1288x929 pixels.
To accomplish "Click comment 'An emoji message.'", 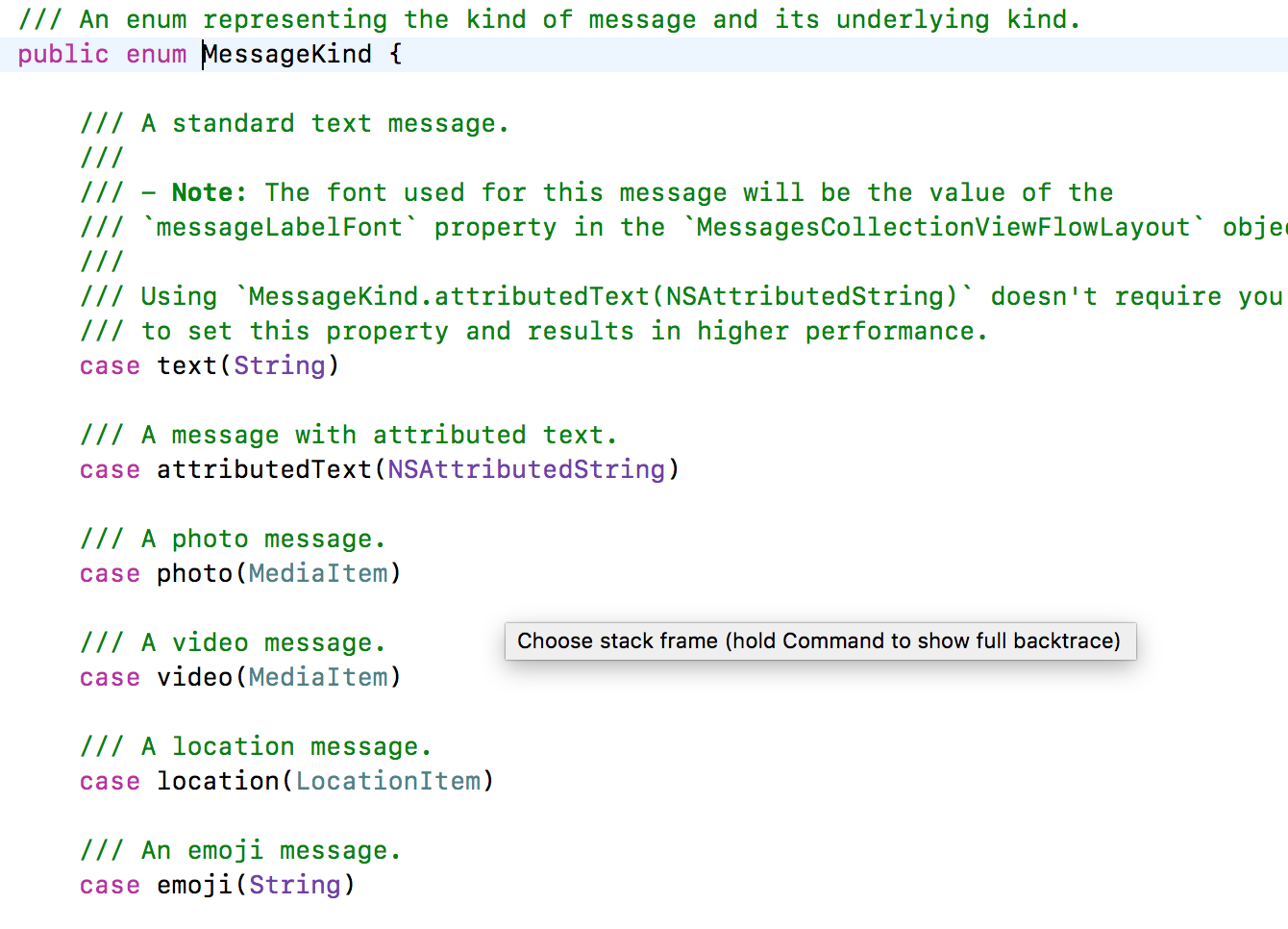I will pyautogui.click(x=271, y=850).
